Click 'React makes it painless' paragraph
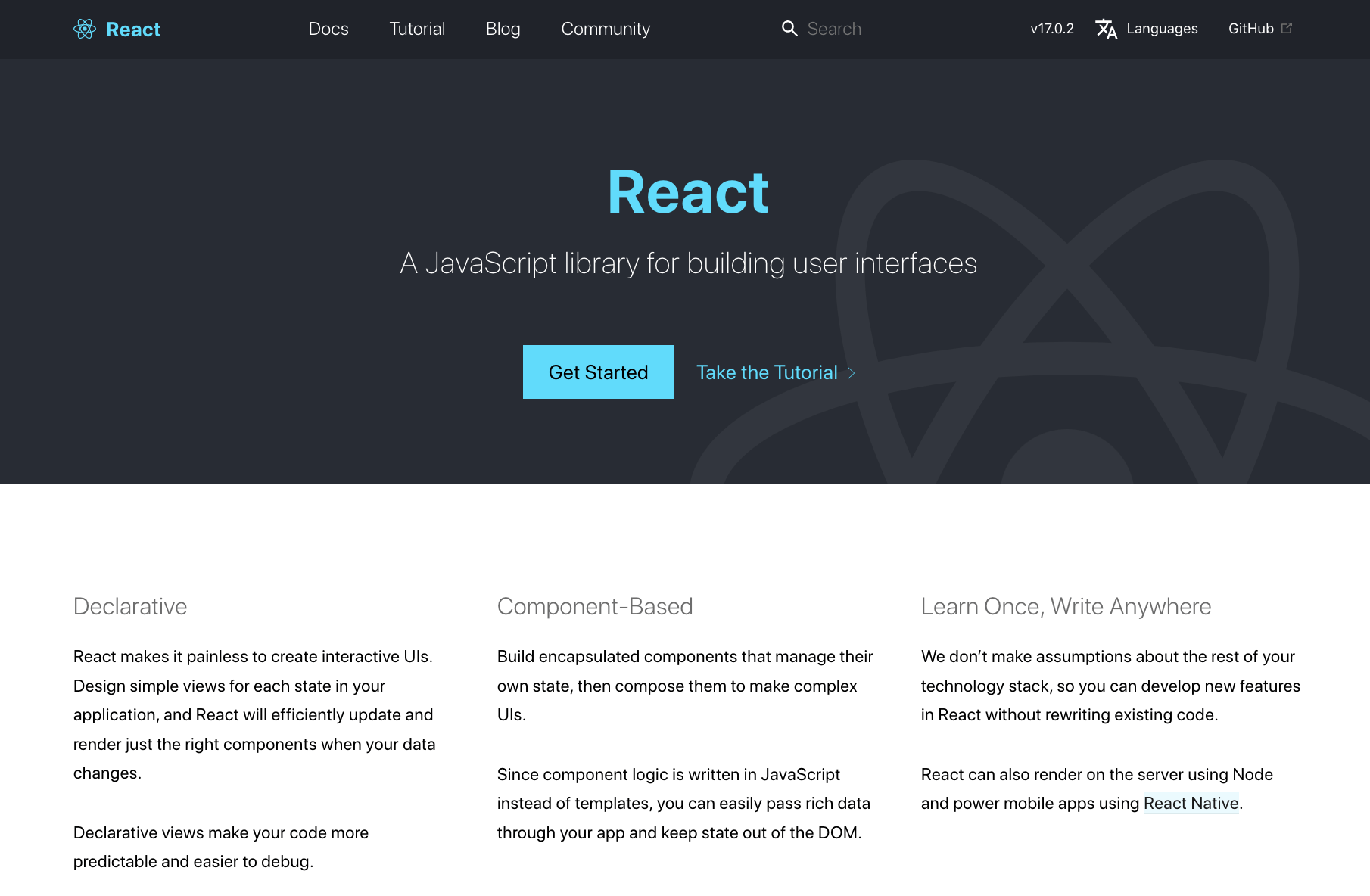1370x896 pixels. click(254, 715)
